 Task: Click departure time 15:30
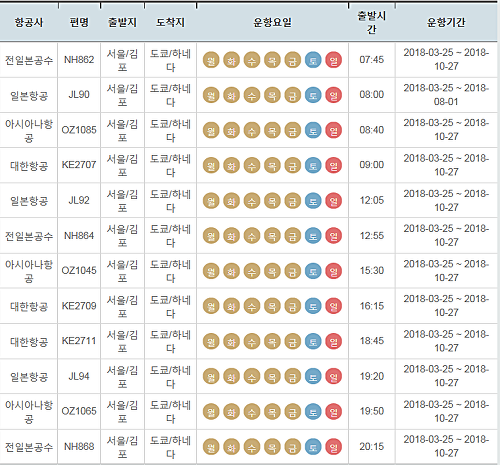click(x=372, y=270)
